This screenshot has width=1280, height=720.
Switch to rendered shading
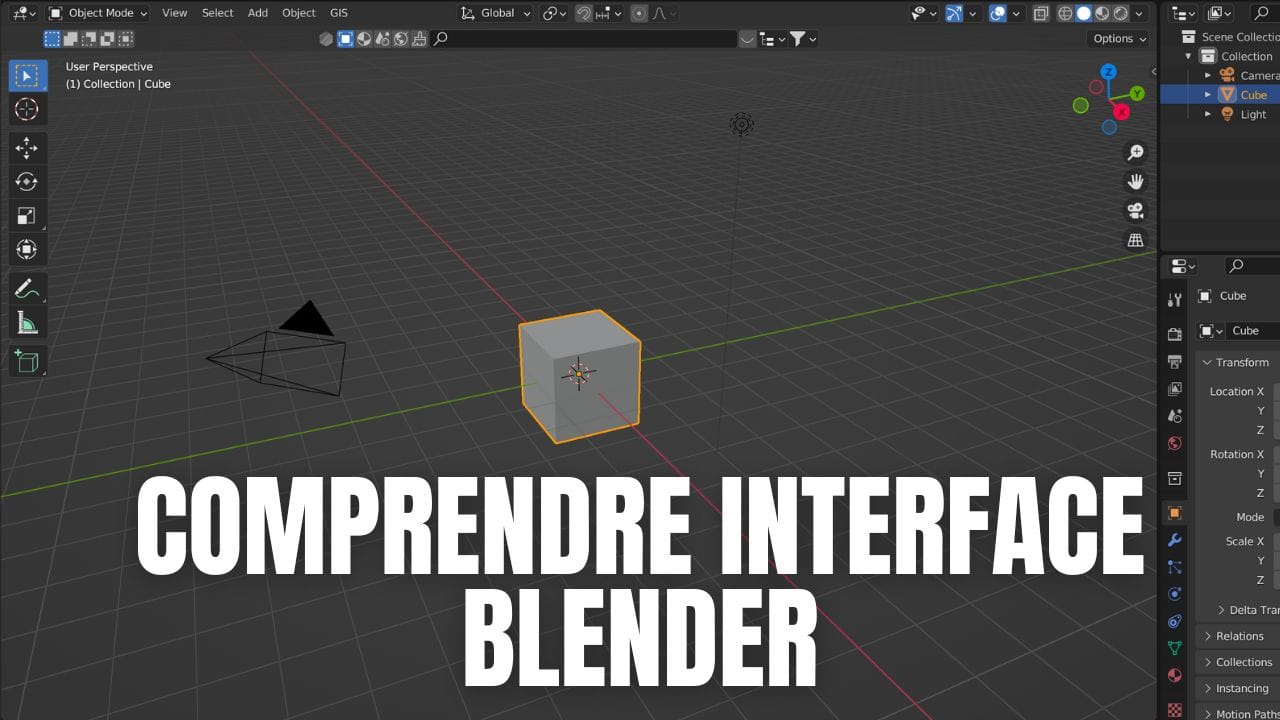[x=1120, y=13]
